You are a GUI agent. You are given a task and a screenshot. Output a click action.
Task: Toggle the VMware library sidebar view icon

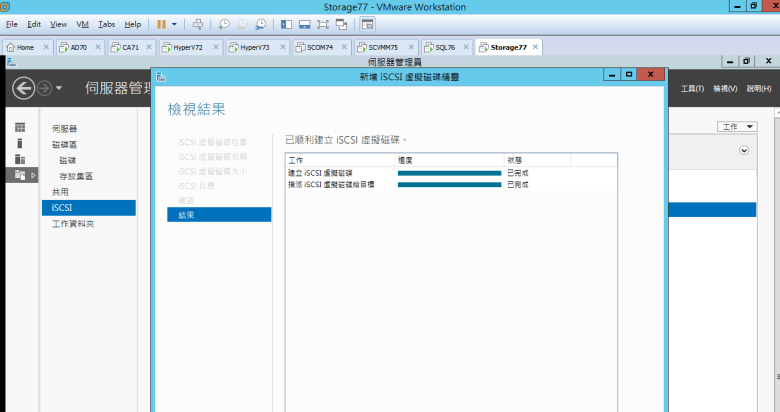pyautogui.click(x=286, y=23)
